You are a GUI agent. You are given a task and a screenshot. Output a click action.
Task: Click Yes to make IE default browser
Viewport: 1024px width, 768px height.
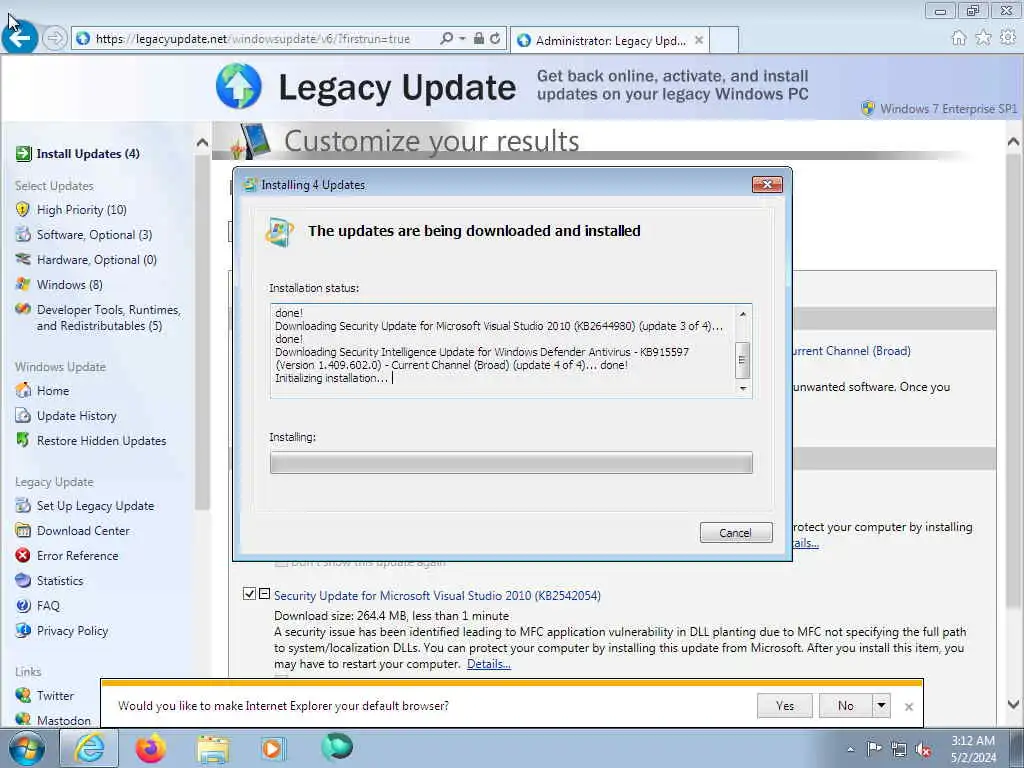point(785,705)
